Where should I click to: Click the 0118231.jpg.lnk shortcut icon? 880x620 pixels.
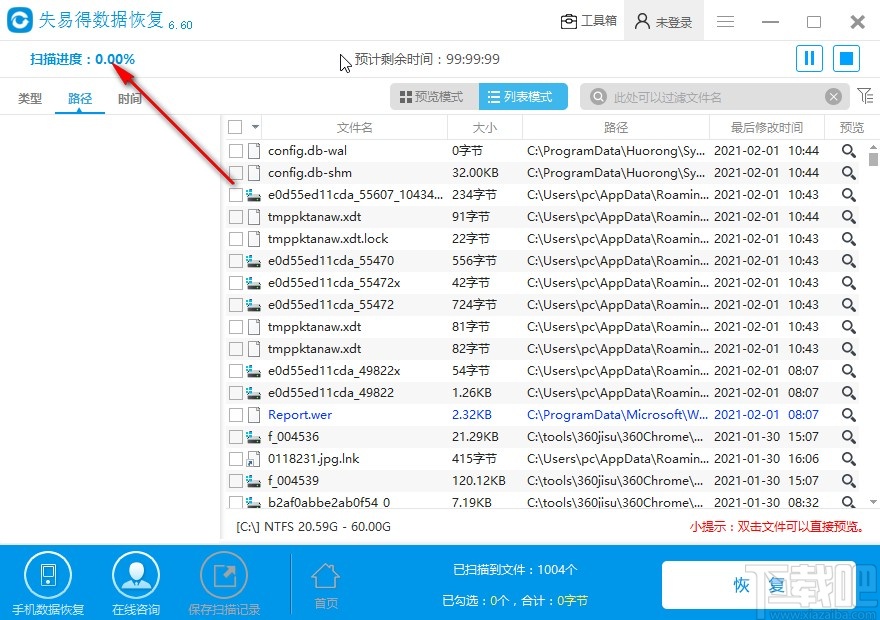253,459
